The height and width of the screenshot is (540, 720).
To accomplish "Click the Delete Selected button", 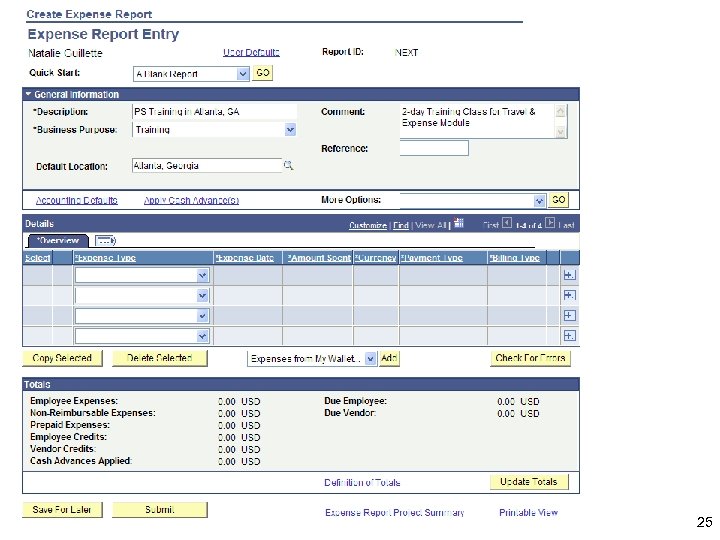I will tap(159, 358).
